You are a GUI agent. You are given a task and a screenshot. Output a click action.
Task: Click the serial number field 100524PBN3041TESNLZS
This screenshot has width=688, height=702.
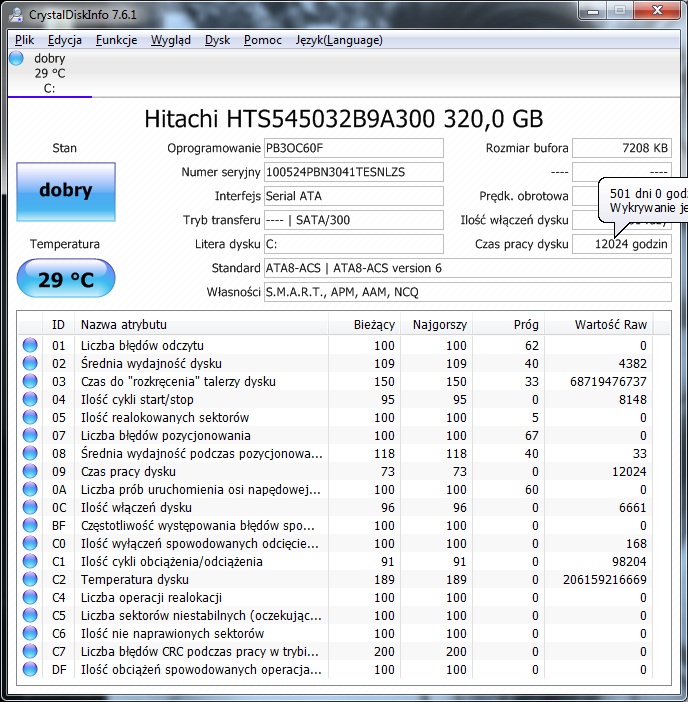tap(354, 172)
